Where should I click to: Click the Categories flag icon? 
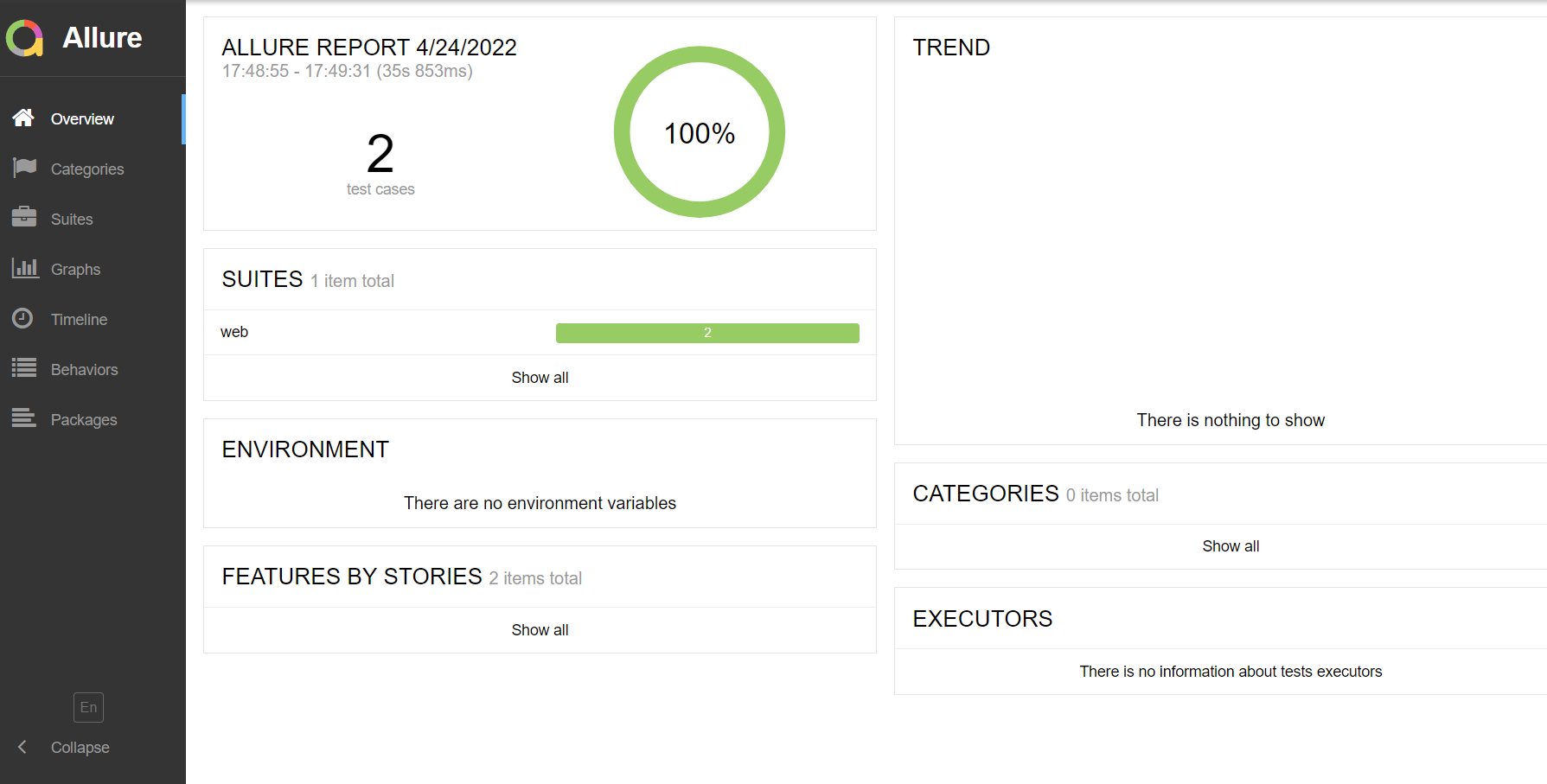(x=24, y=168)
